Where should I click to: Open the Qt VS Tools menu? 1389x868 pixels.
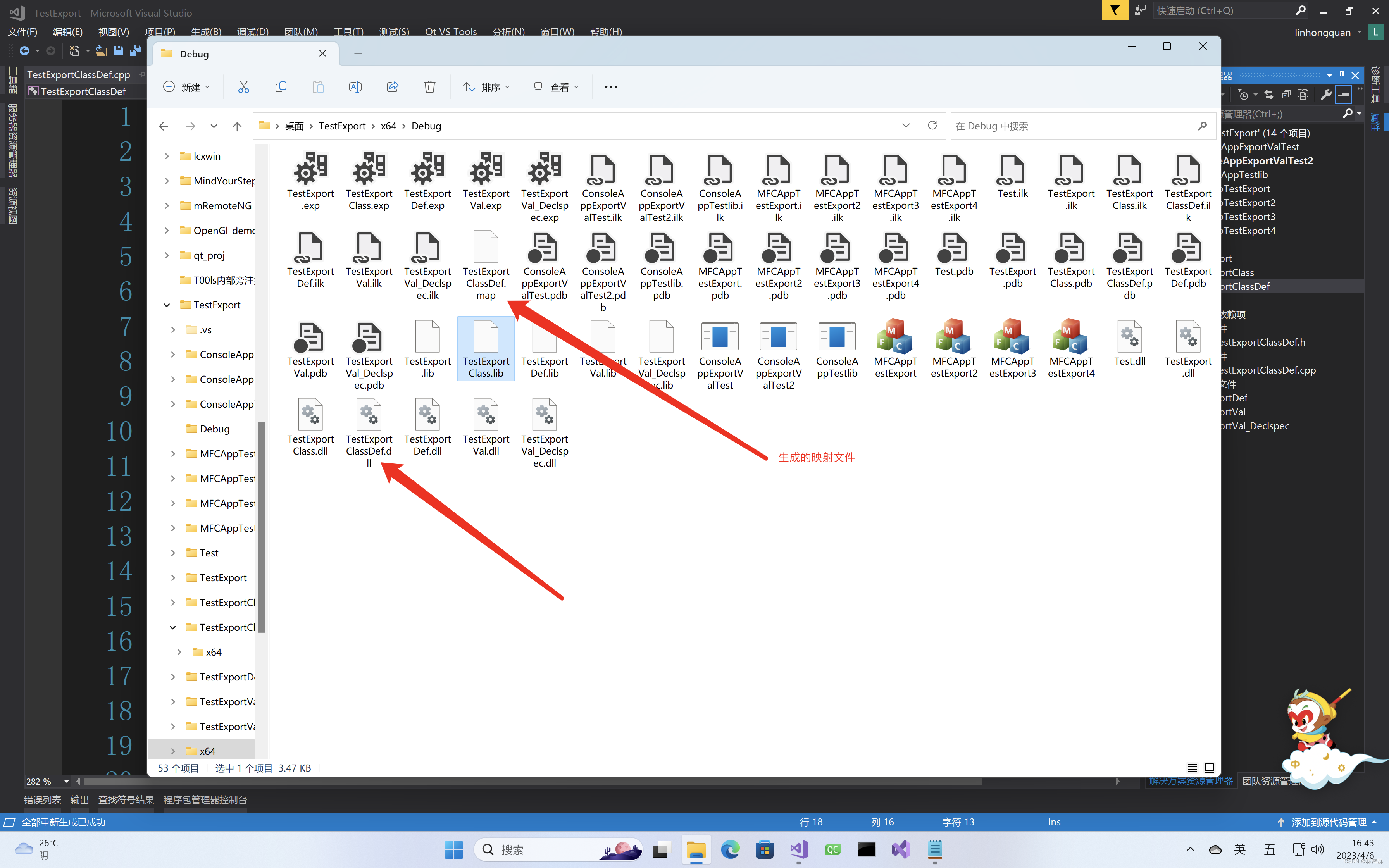point(451,31)
